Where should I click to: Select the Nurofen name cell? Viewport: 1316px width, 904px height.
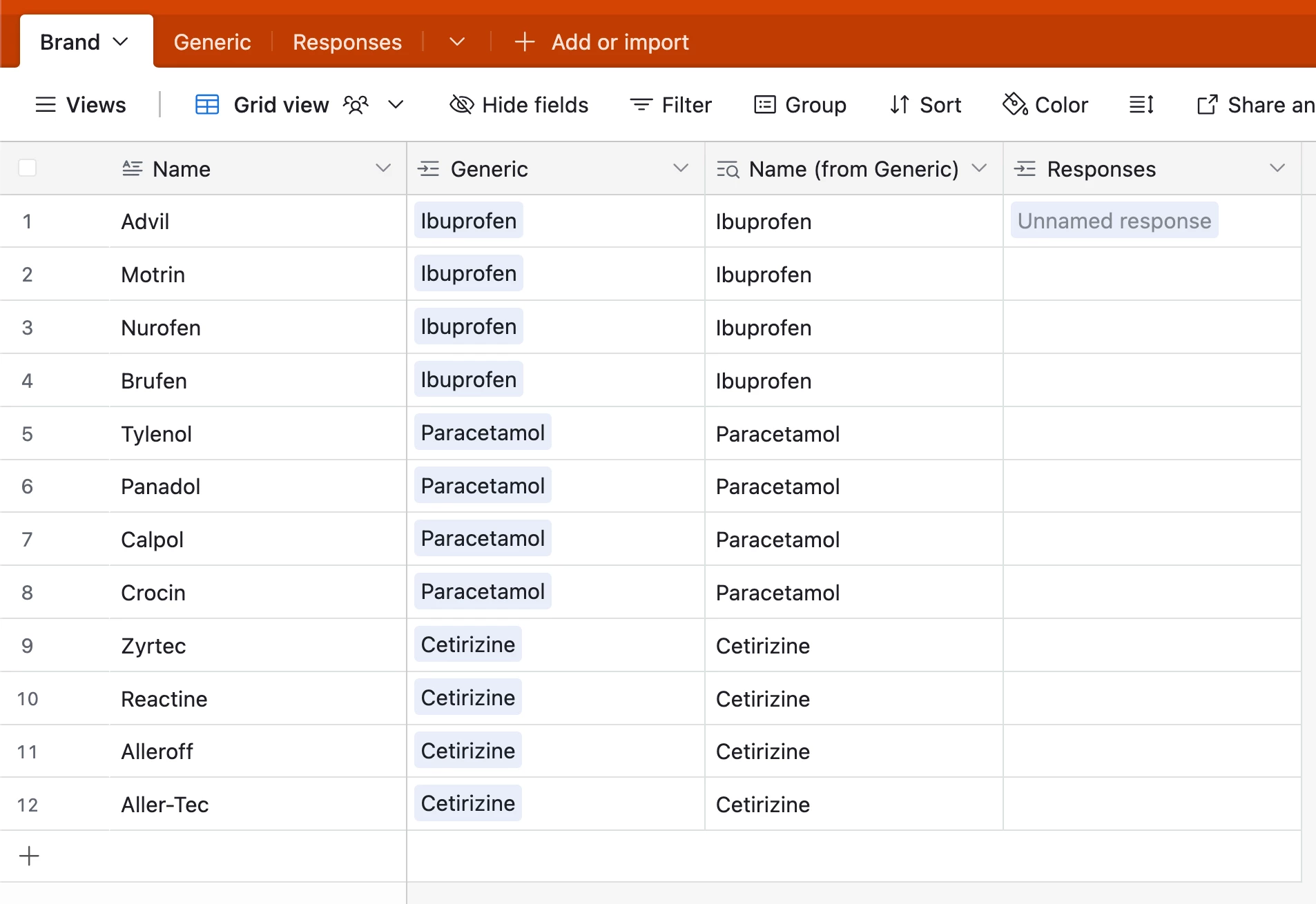[258, 328]
